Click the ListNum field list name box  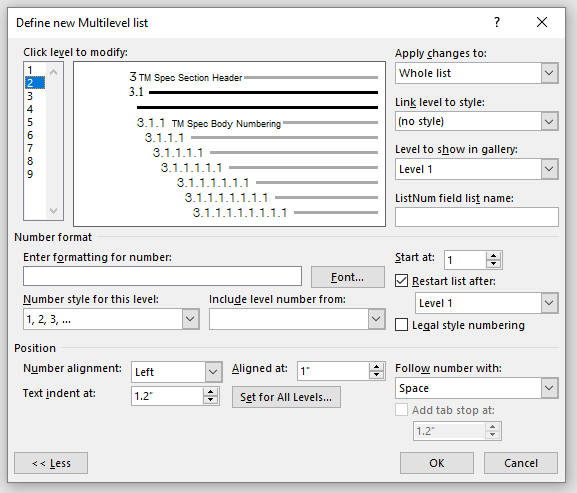(477, 217)
